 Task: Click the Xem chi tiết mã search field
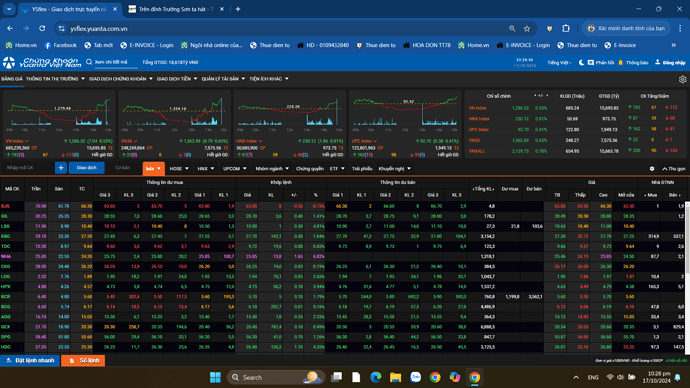coord(116,62)
